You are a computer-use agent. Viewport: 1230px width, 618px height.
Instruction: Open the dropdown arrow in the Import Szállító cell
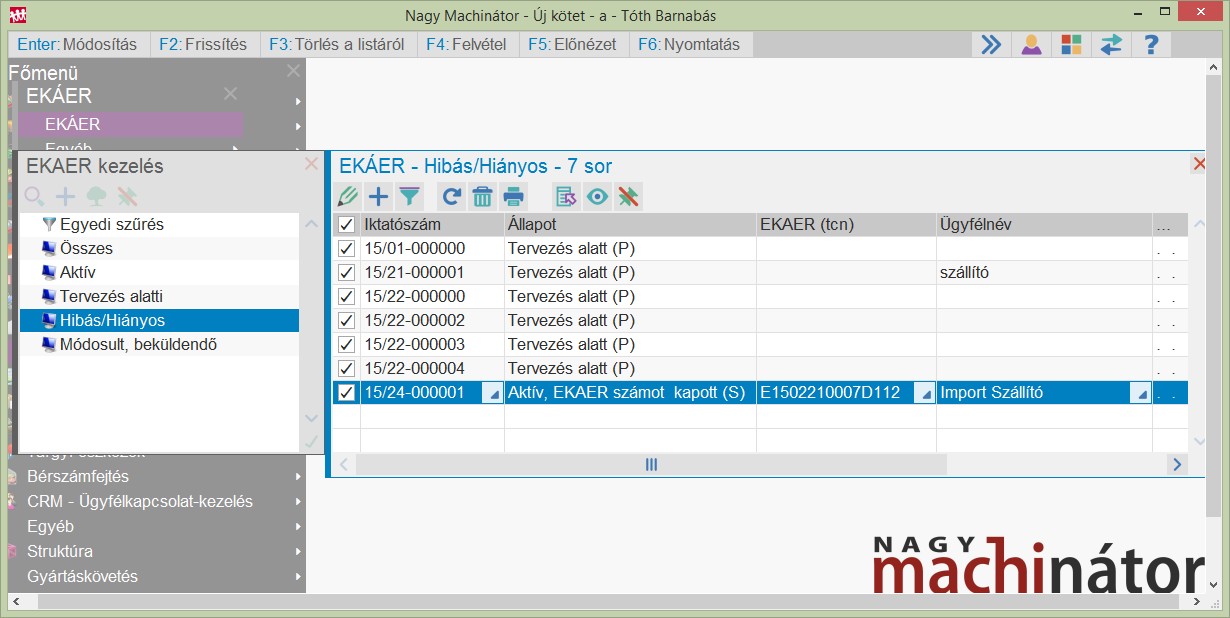tap(1140, 394)
